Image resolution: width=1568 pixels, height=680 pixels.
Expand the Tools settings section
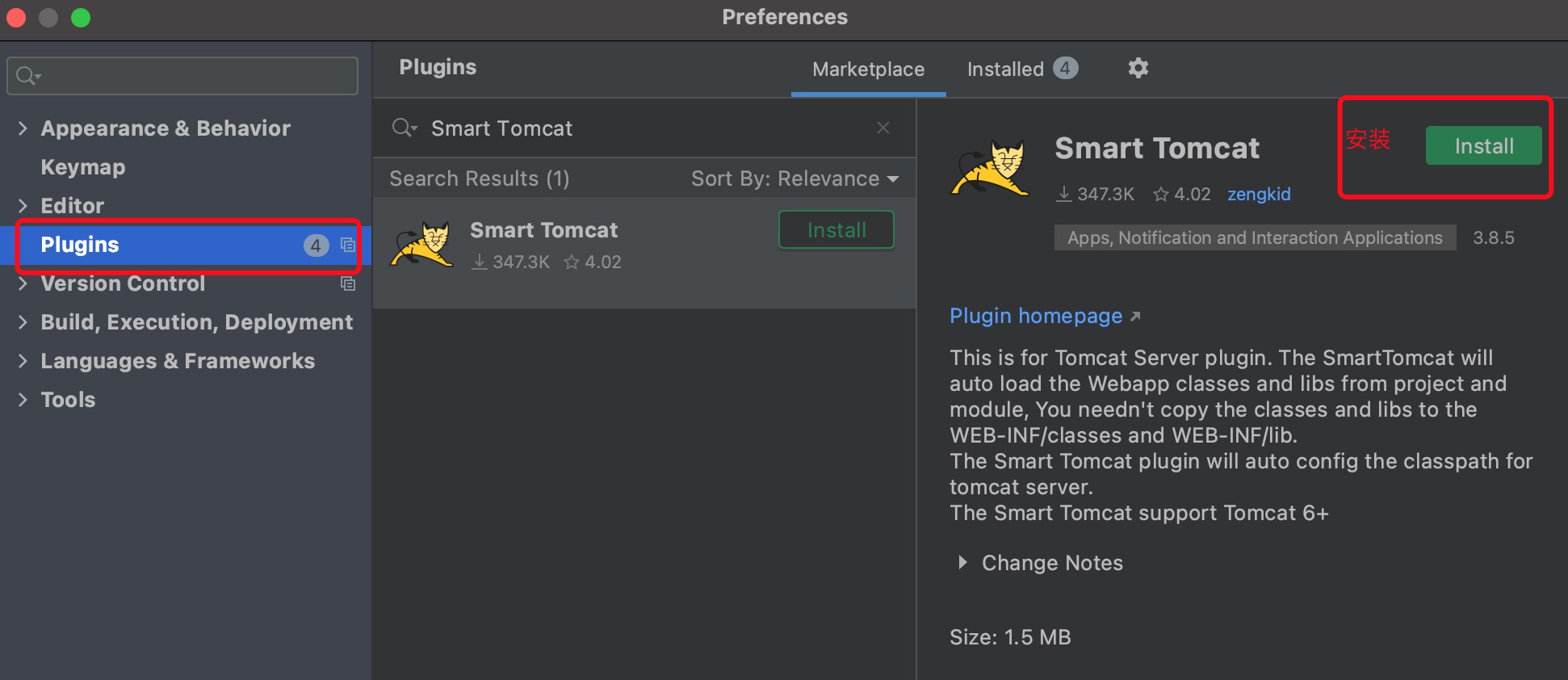[23, 400]
